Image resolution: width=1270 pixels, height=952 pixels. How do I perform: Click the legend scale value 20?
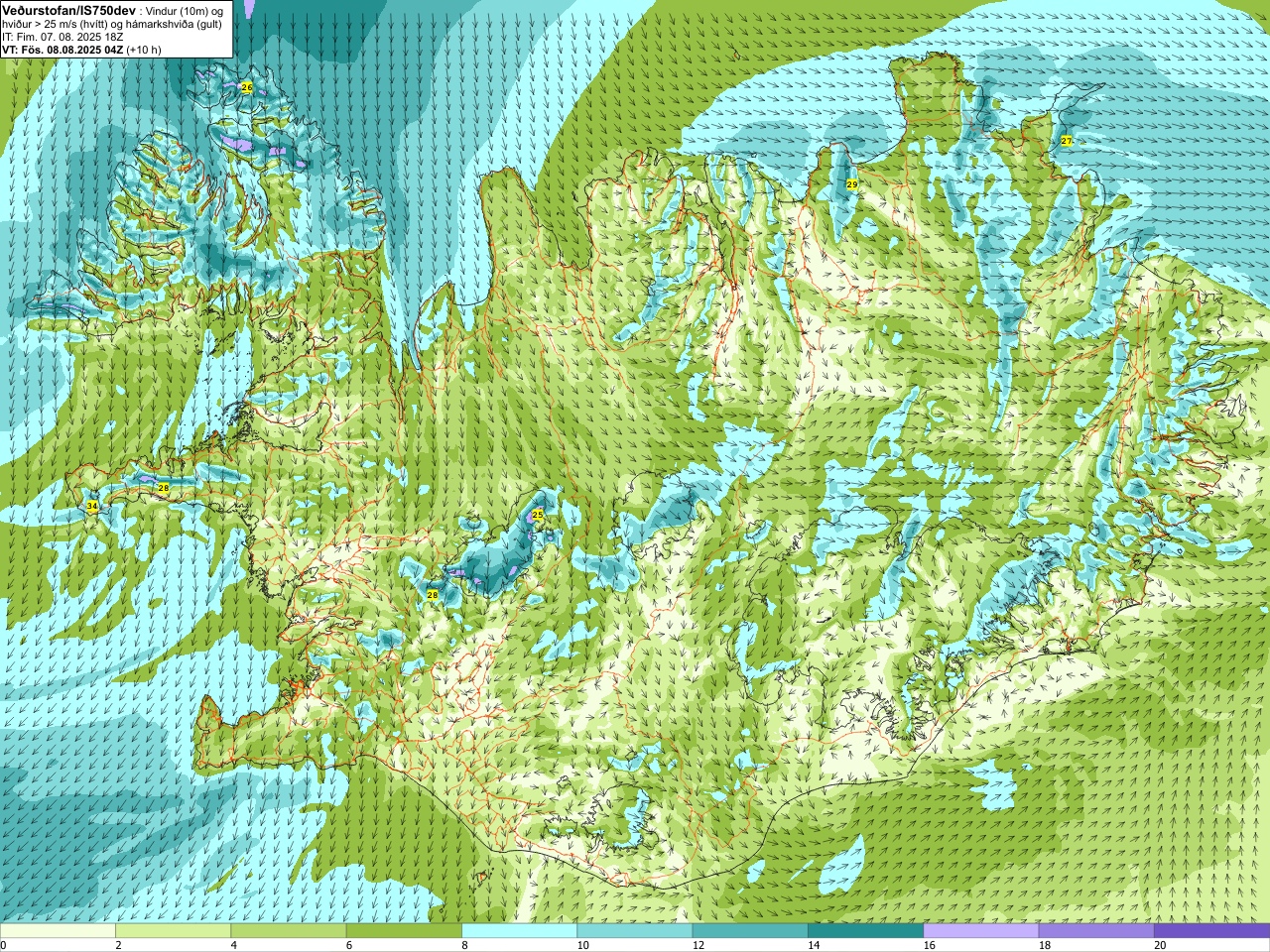tap(1159, 945)
